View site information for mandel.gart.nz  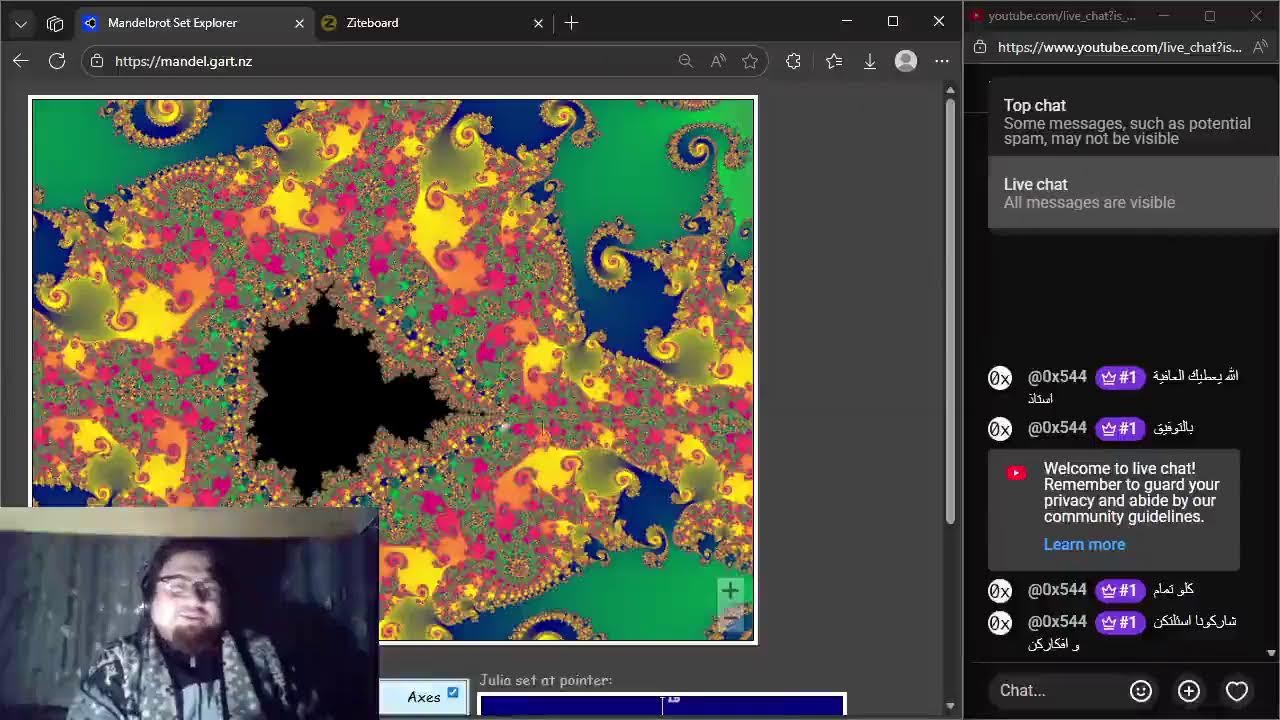pos(96,61)
